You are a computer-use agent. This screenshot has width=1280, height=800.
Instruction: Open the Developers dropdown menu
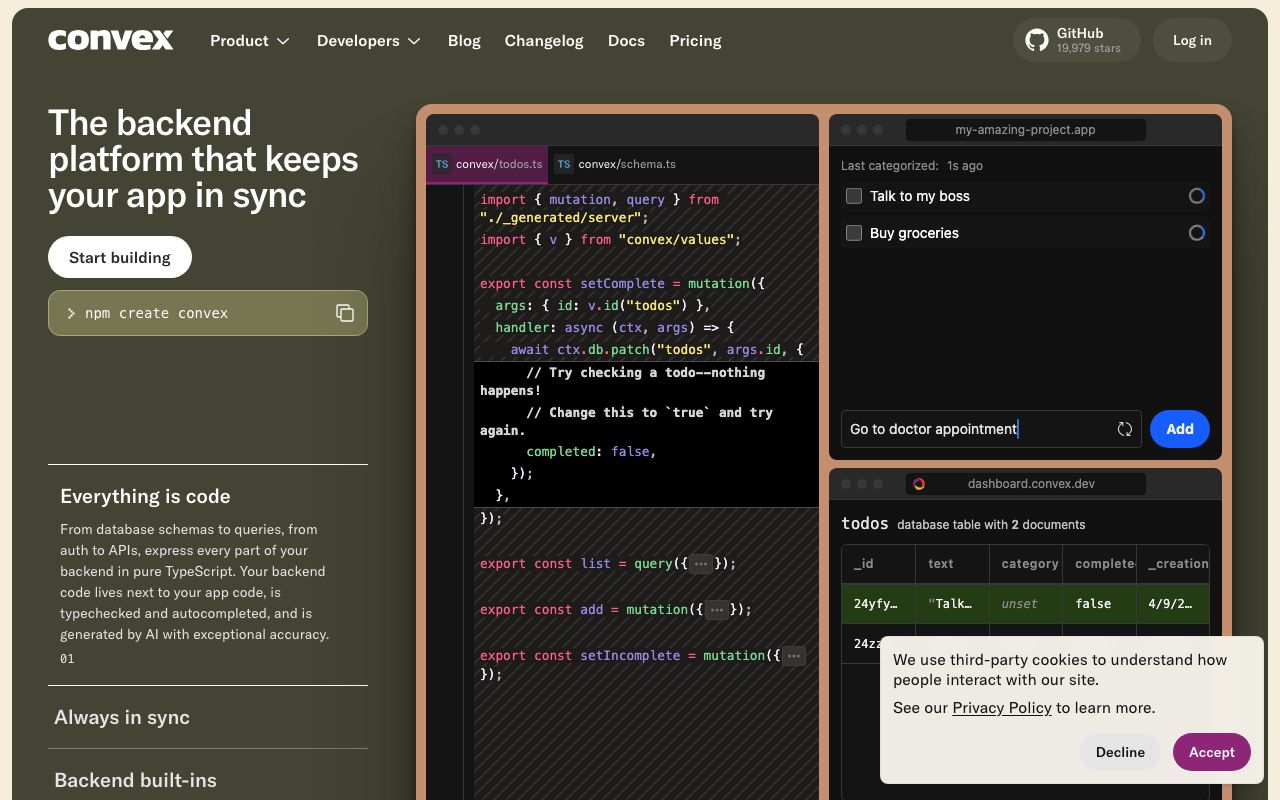coord(369,41)
